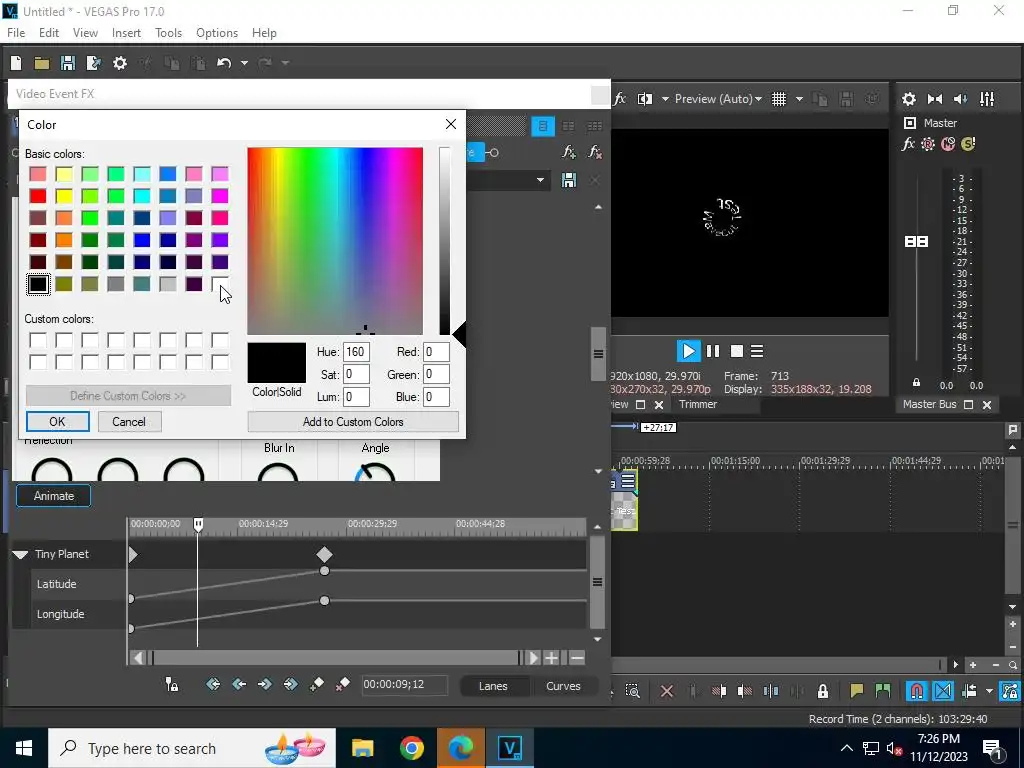Open project properties gear icon

click(120, 63)
